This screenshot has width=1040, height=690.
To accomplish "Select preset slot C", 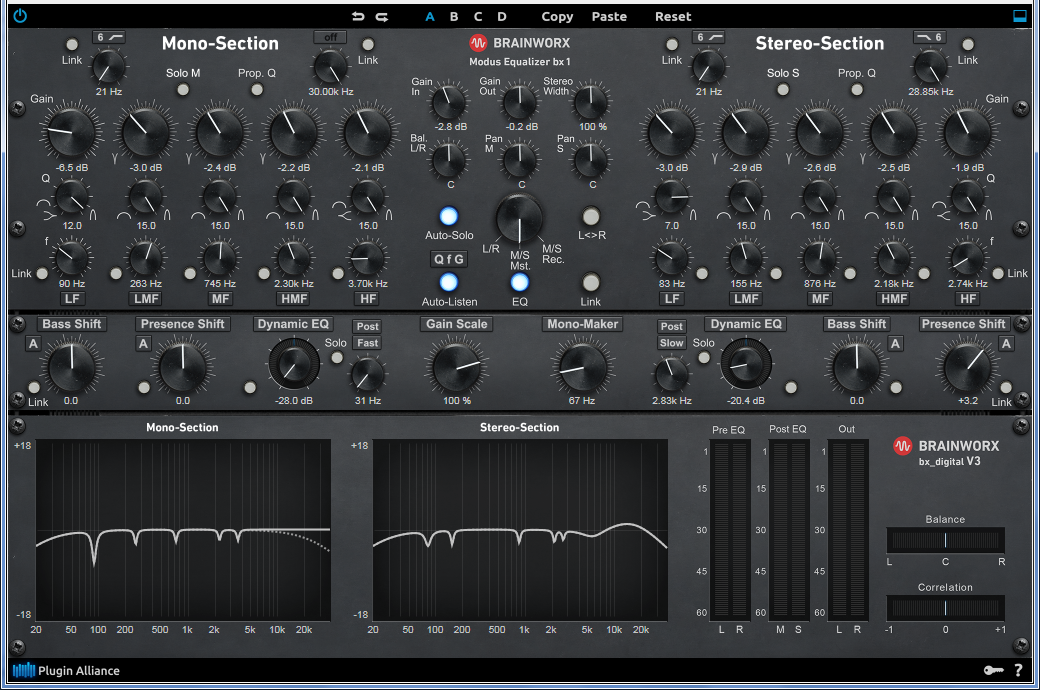I will pyautogui.click(x=478, y=17).
